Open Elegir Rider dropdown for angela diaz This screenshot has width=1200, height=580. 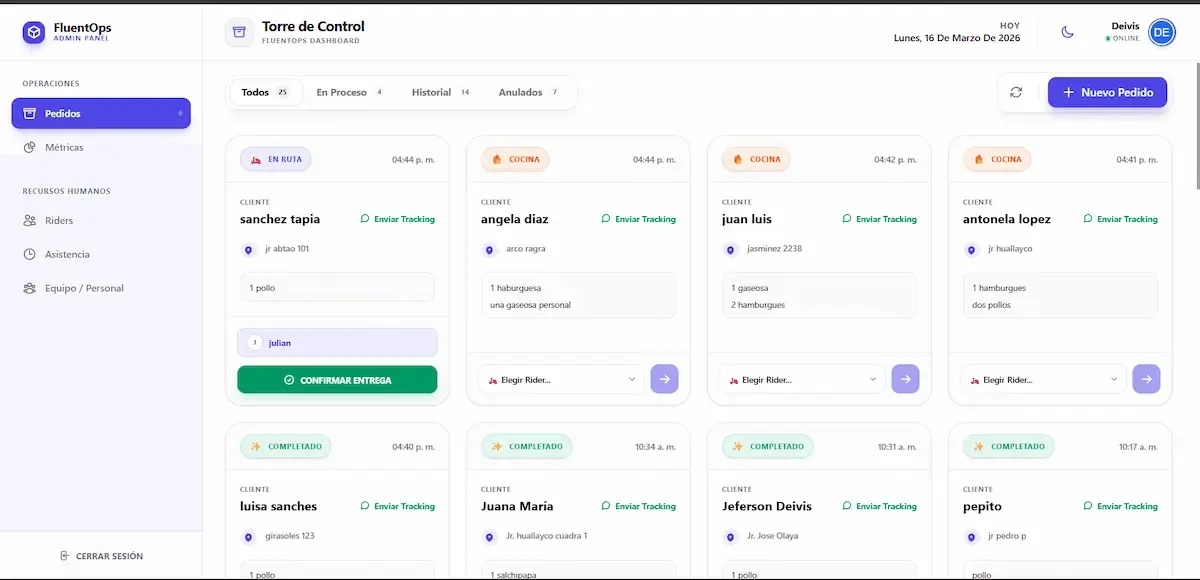click(561, 379)
